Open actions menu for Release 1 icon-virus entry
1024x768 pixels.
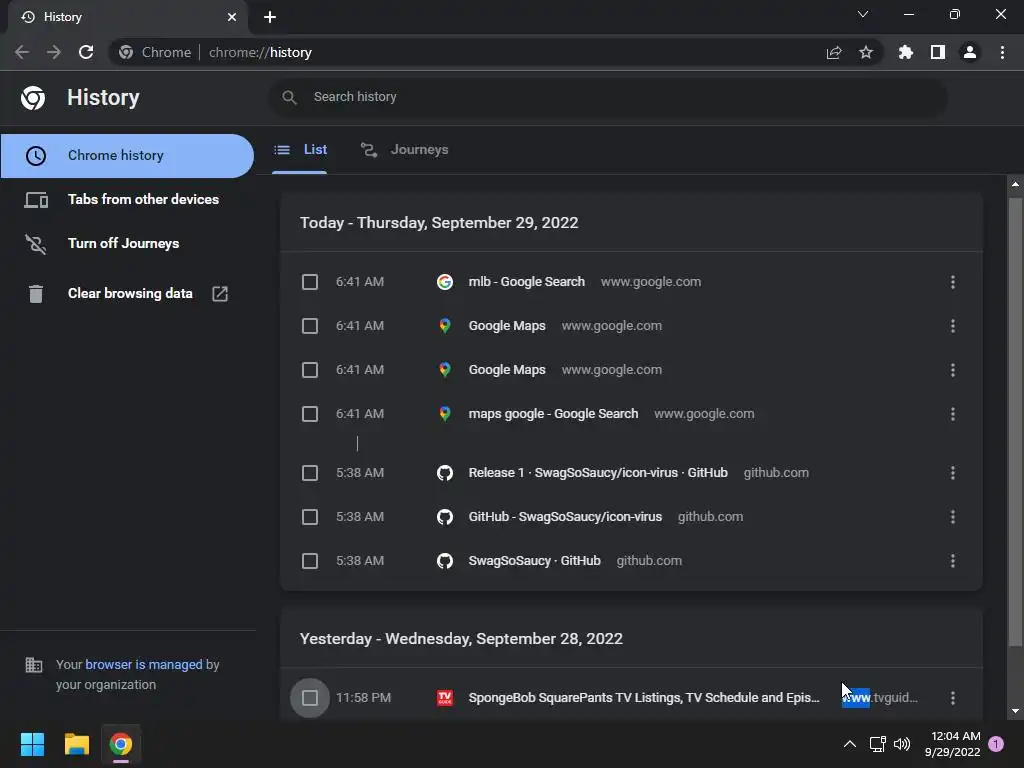953,473
